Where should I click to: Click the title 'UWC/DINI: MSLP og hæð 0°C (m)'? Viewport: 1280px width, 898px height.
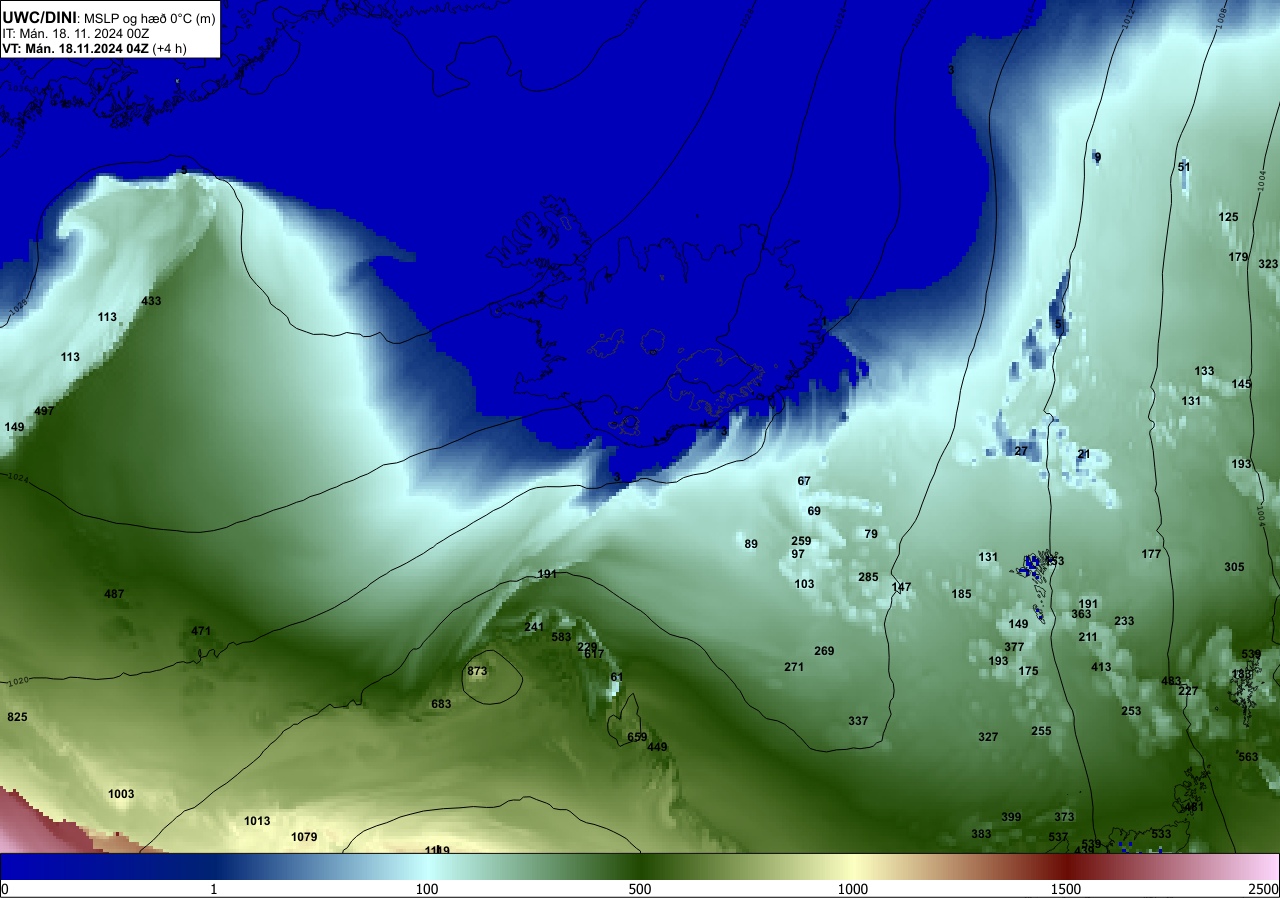coord(108,17)
